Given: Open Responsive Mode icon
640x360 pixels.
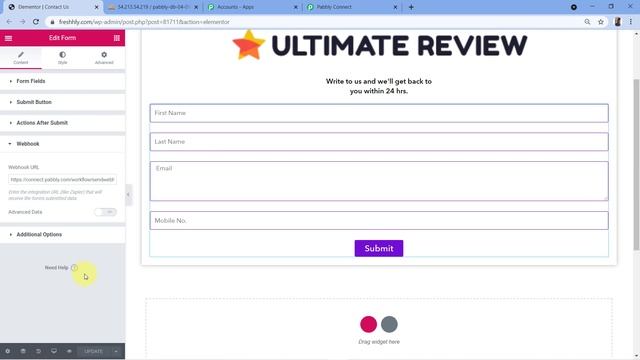Looking at the screenshot, I should click(x=54, y=351).
